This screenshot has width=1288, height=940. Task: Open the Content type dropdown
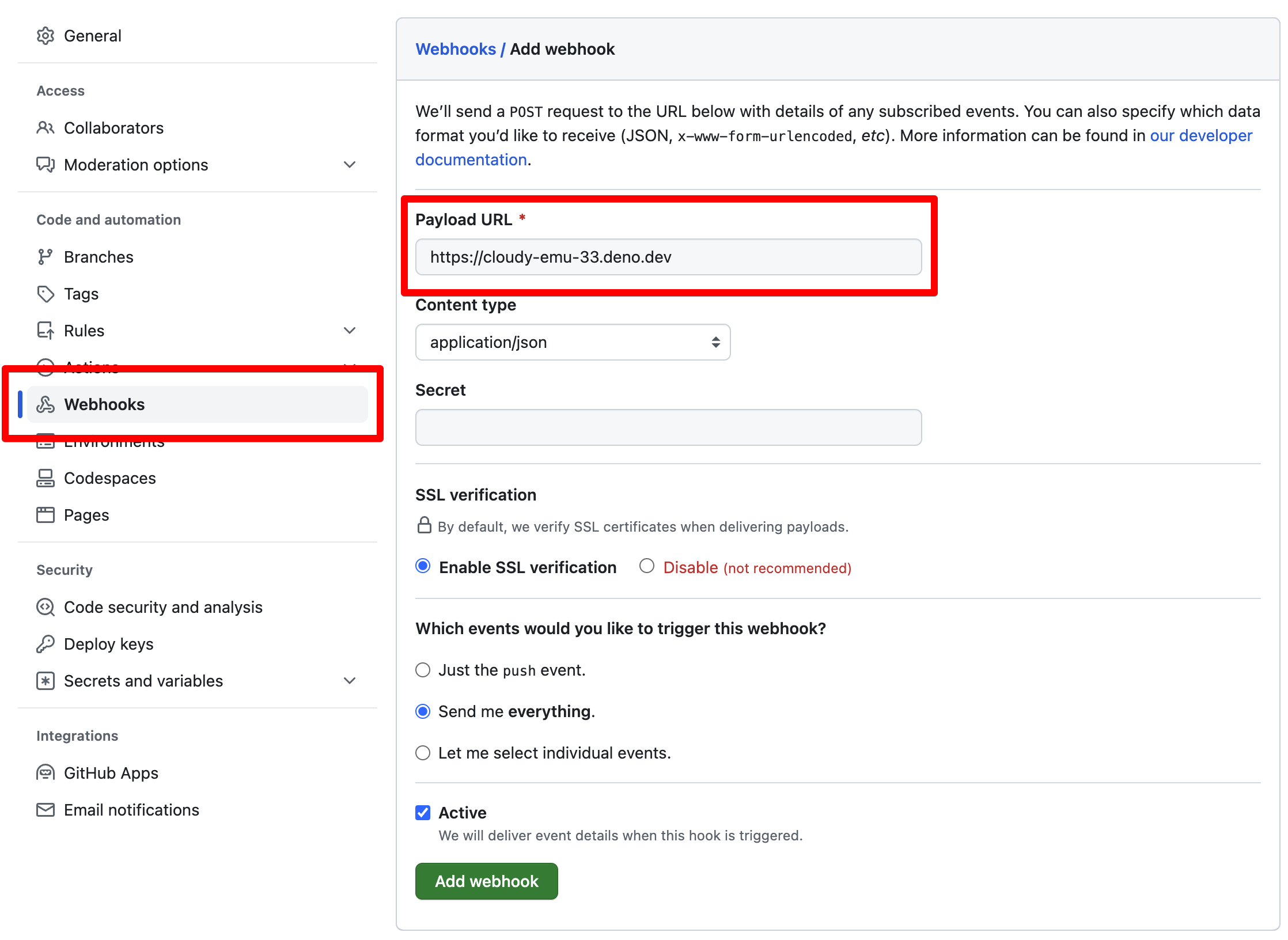click(573, 342)
